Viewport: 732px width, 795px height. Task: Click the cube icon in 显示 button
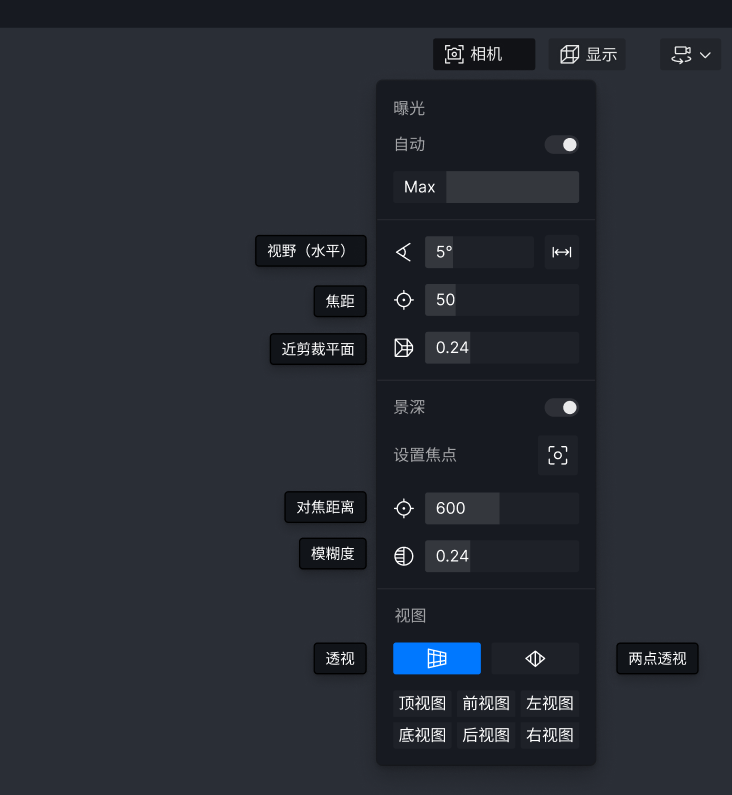pyautogui.click(x=569, y=54)
